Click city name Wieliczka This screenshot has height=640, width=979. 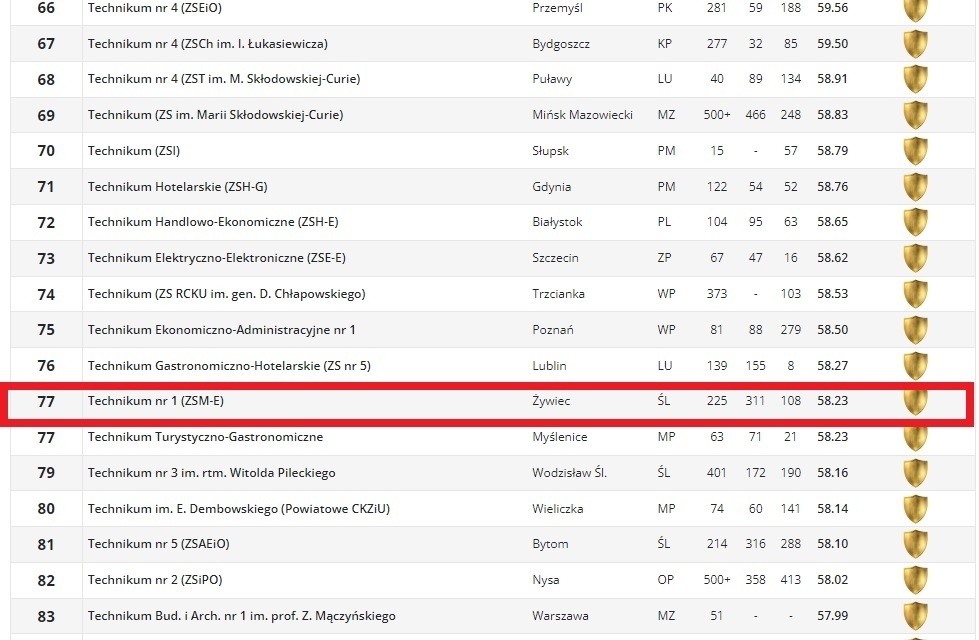557,509
